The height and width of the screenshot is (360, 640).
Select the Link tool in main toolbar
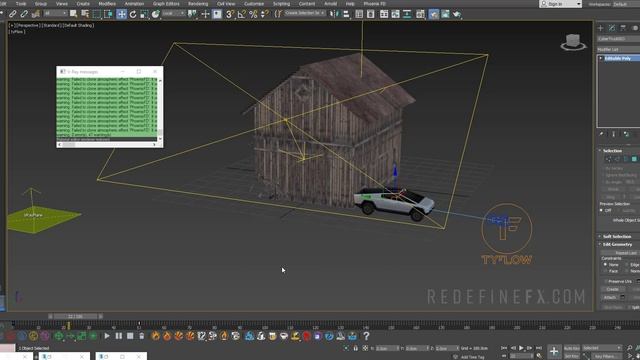click(x=13, y=14)
